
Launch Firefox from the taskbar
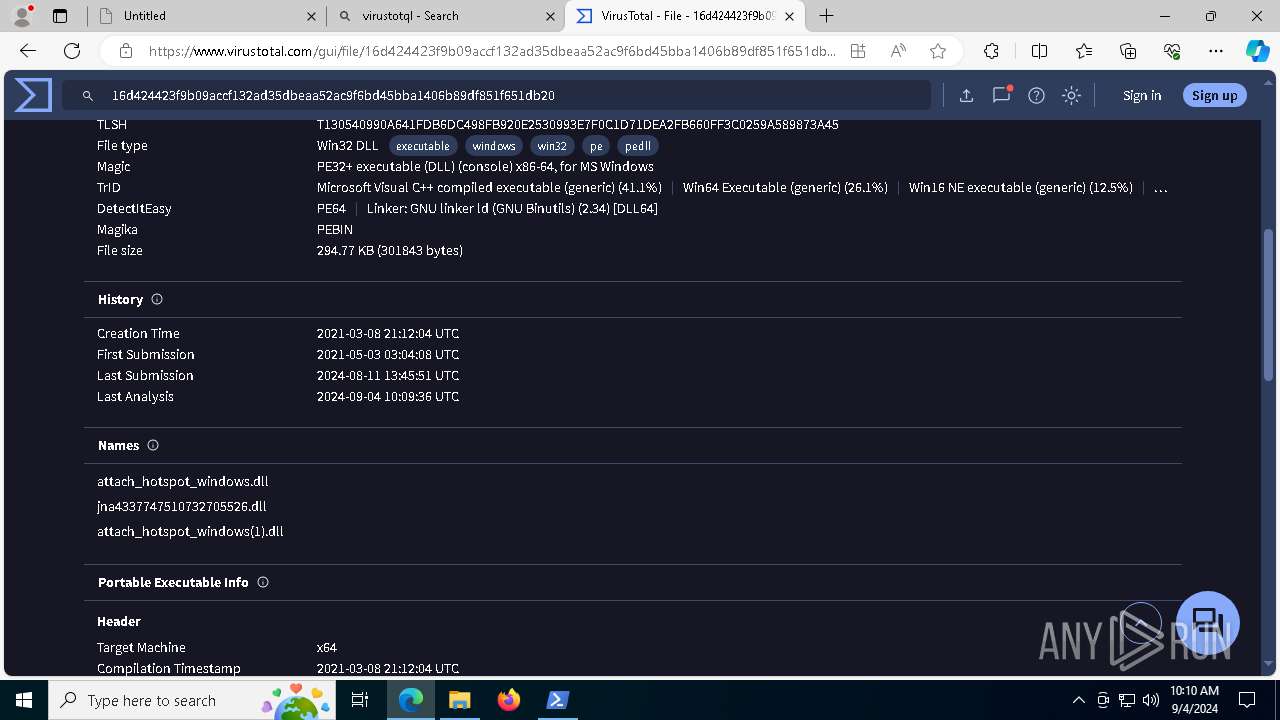(x=509, y=700)
